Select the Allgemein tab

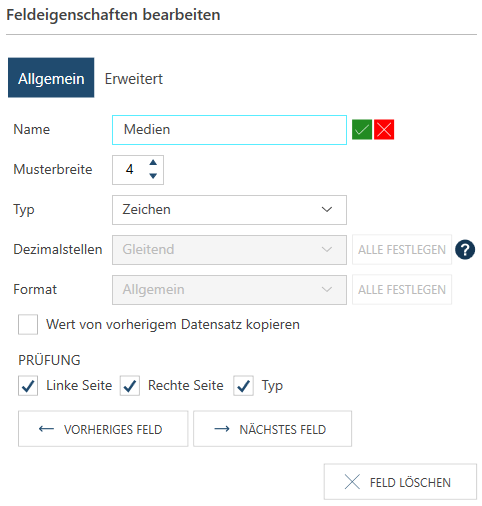(51, 78)
